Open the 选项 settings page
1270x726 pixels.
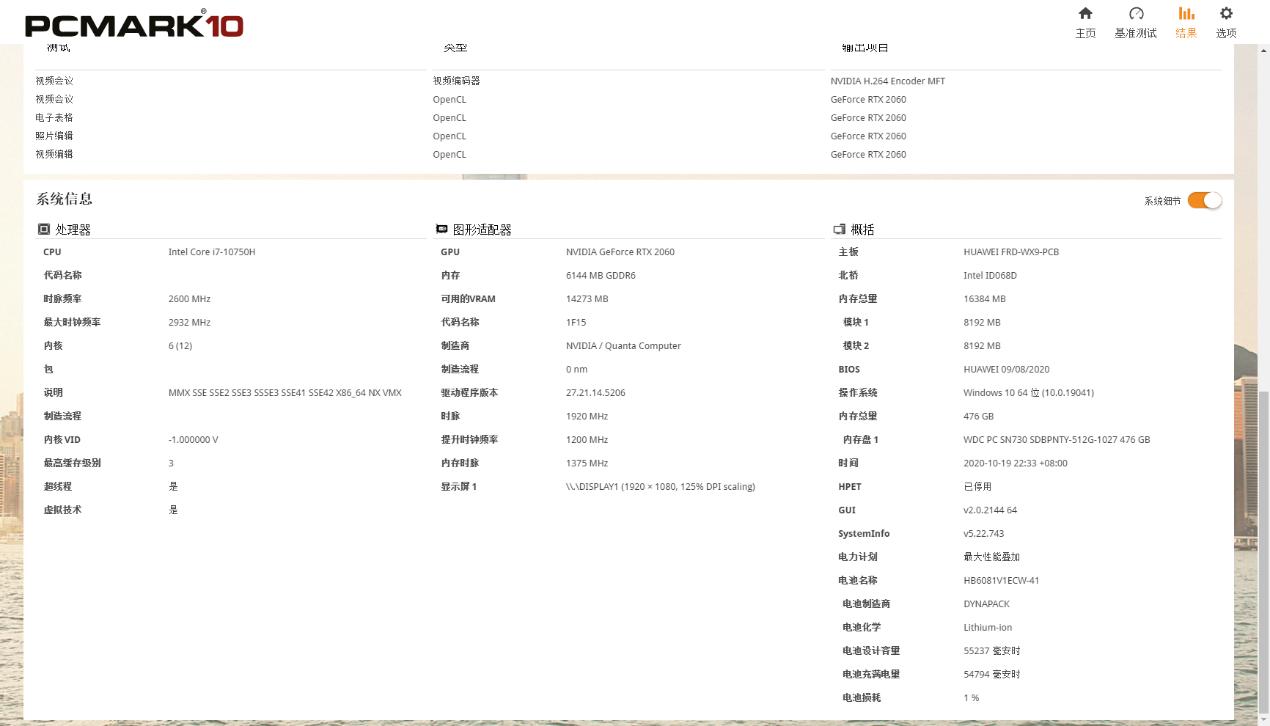point(1226,32)
